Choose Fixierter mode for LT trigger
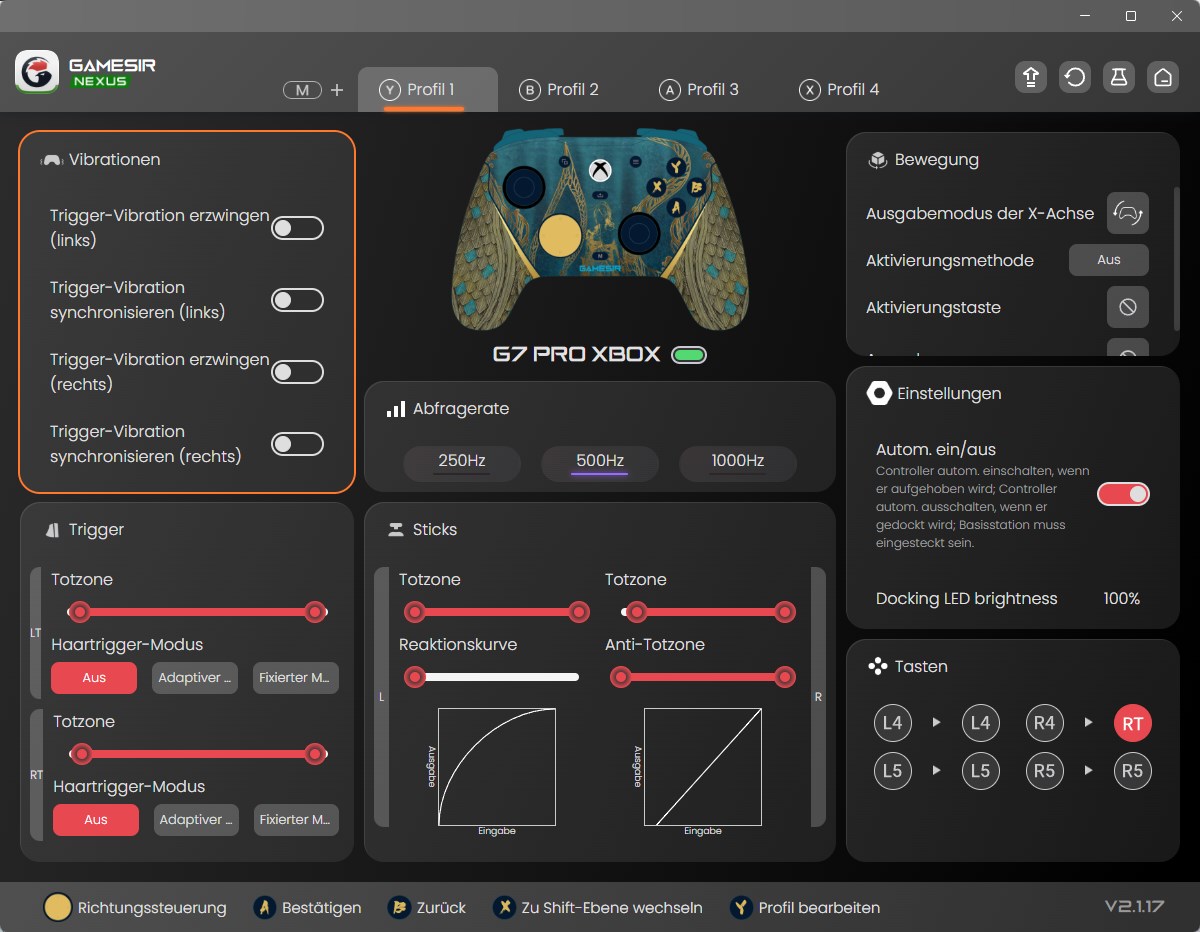 296,678
